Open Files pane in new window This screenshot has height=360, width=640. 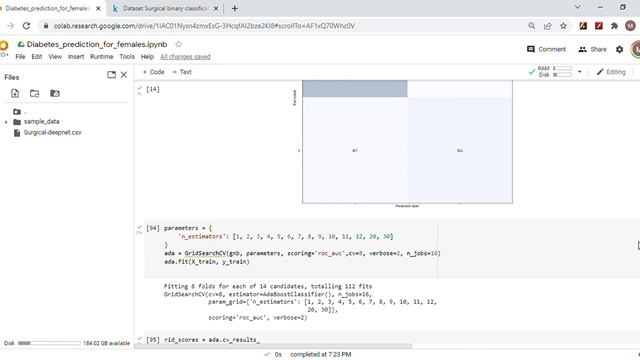click(111, 75)
